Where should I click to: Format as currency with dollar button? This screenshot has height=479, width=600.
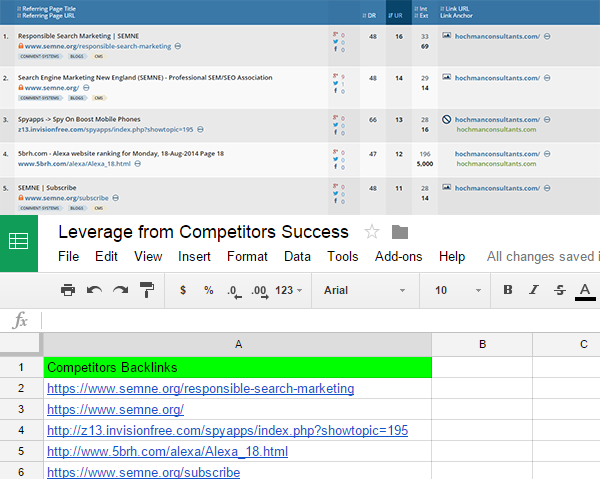(x=182, y=290)
